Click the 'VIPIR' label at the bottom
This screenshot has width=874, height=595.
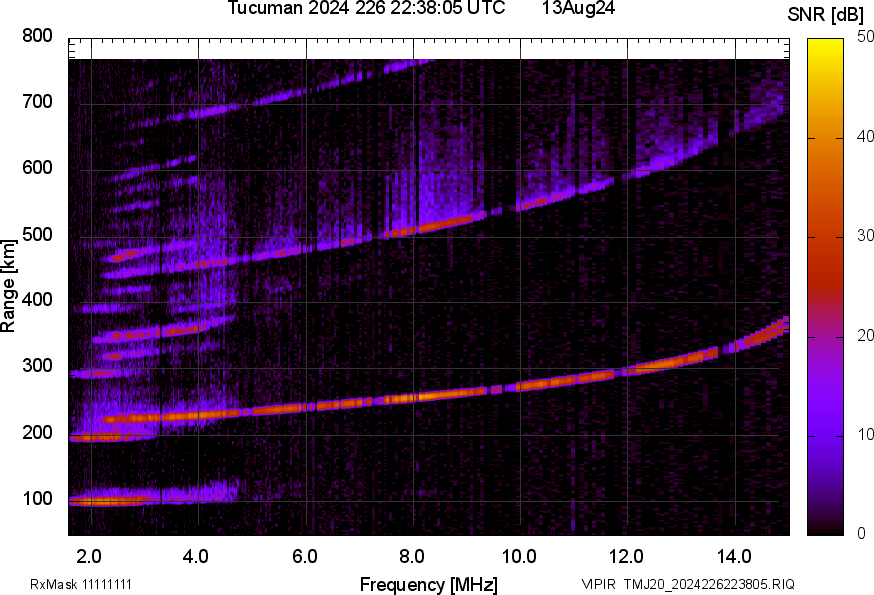[x=600, y=584]
